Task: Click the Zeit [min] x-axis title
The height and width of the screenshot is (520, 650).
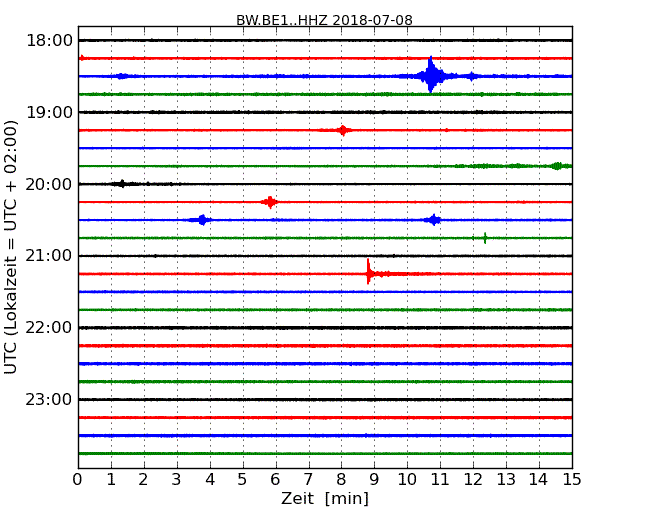Action: click(x=325, y=498)
